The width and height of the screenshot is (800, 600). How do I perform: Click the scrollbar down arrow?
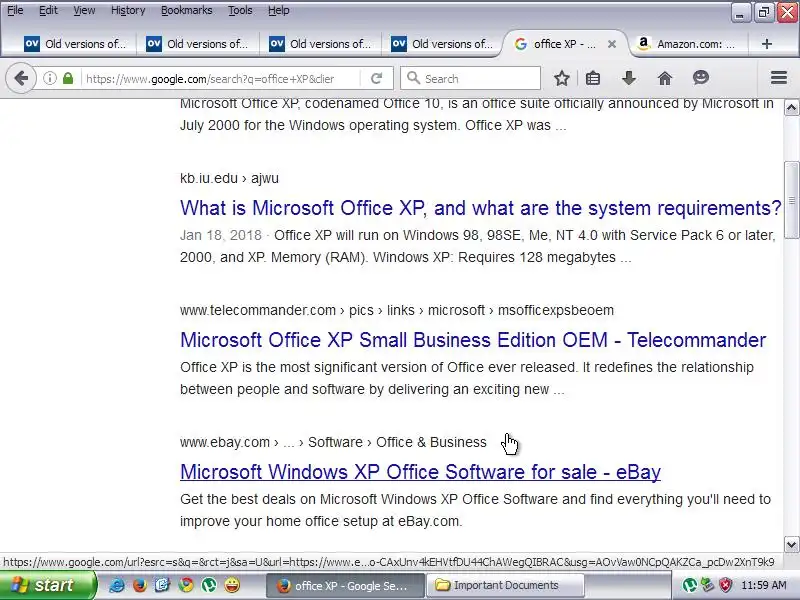point(791,544)
